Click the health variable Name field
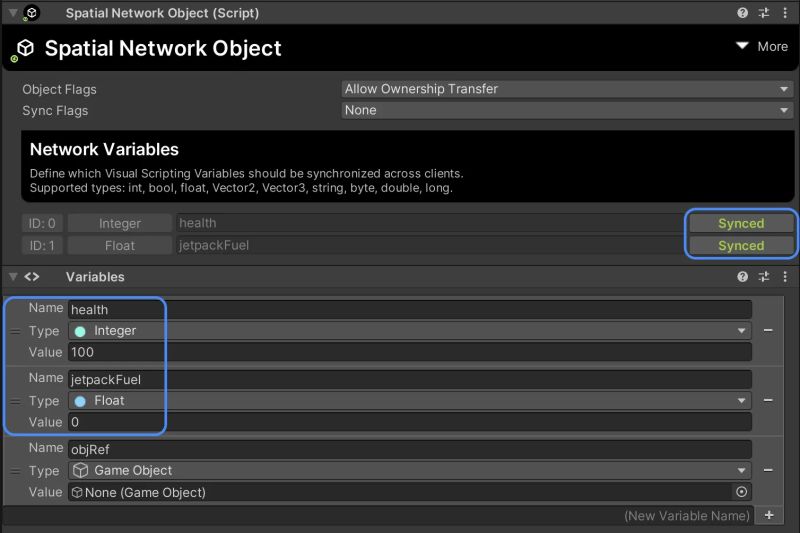This screenshot has width=800, height=533. pos(410,309)
